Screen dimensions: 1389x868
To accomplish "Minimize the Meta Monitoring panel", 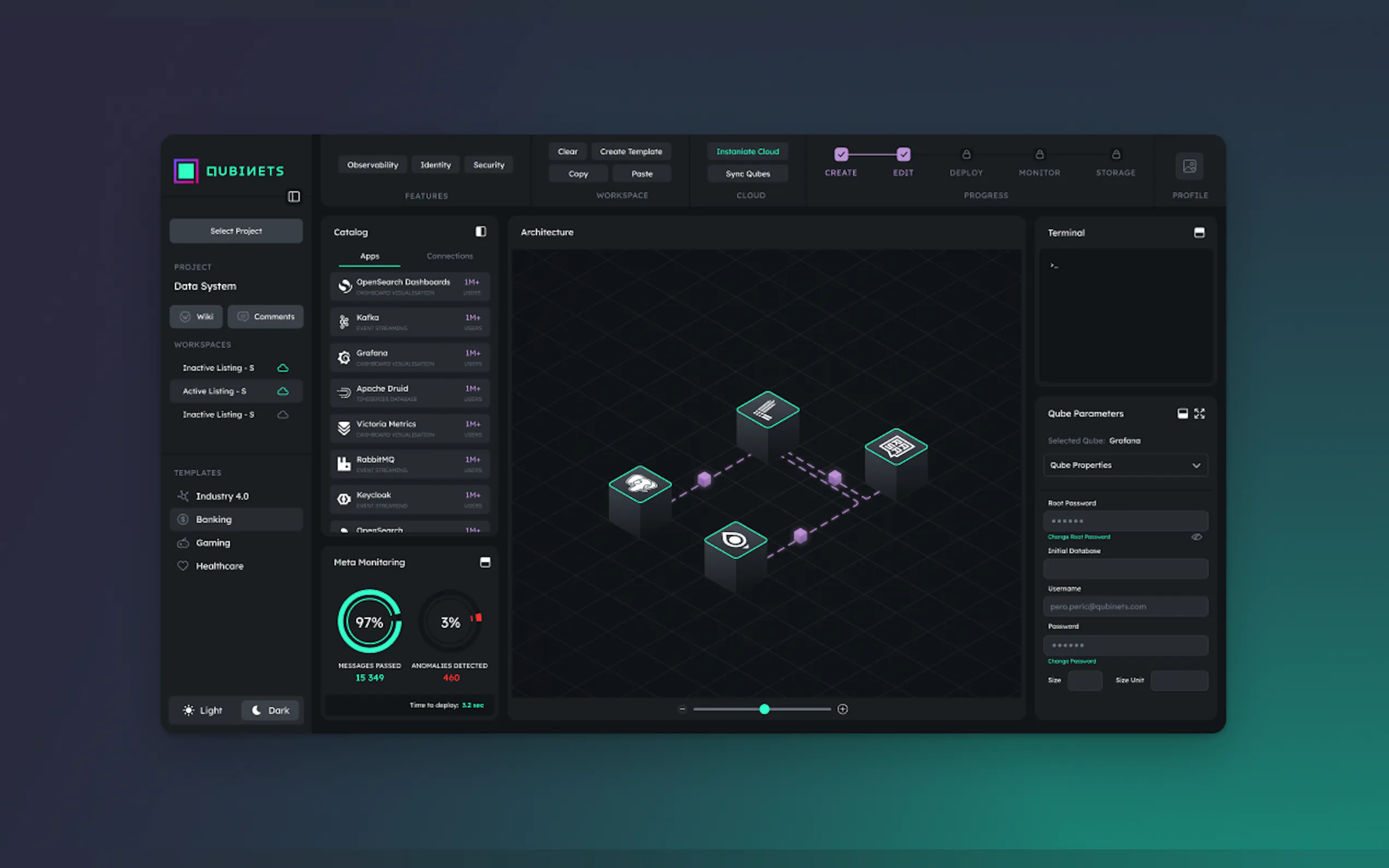I will pos(485,562).
